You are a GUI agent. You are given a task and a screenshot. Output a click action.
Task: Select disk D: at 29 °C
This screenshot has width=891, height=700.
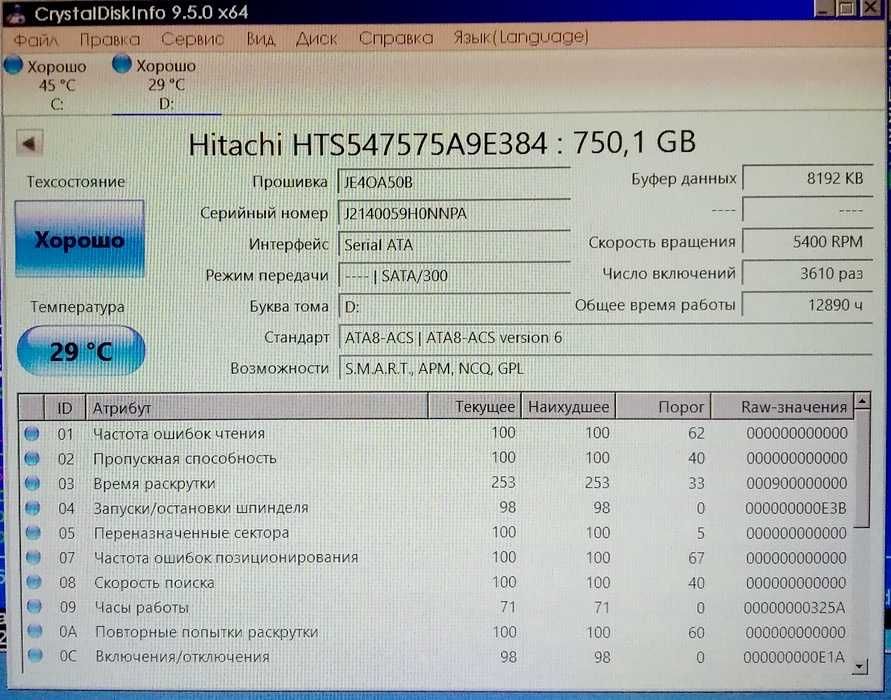165,84
